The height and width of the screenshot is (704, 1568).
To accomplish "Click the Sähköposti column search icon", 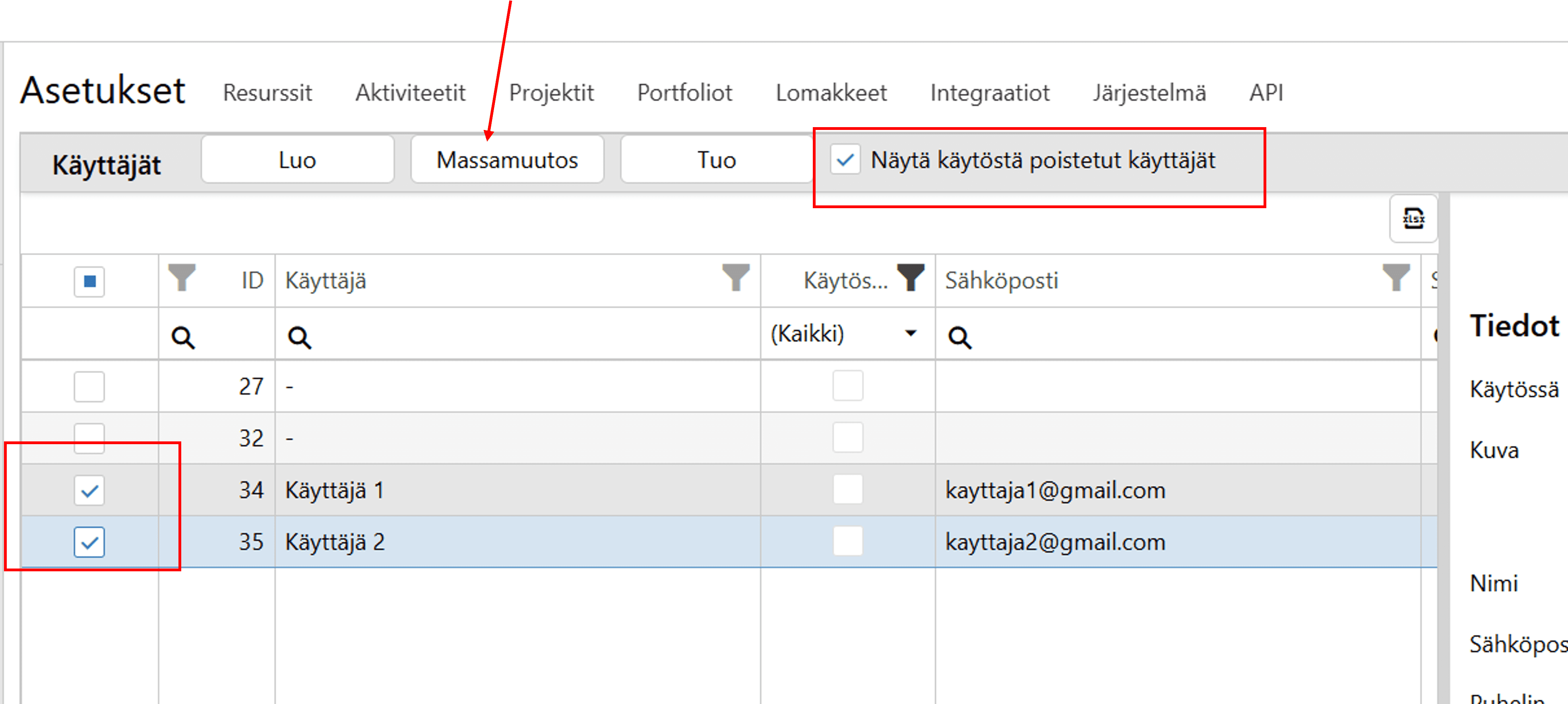I will pyautogui.click(x=960, y=337).
